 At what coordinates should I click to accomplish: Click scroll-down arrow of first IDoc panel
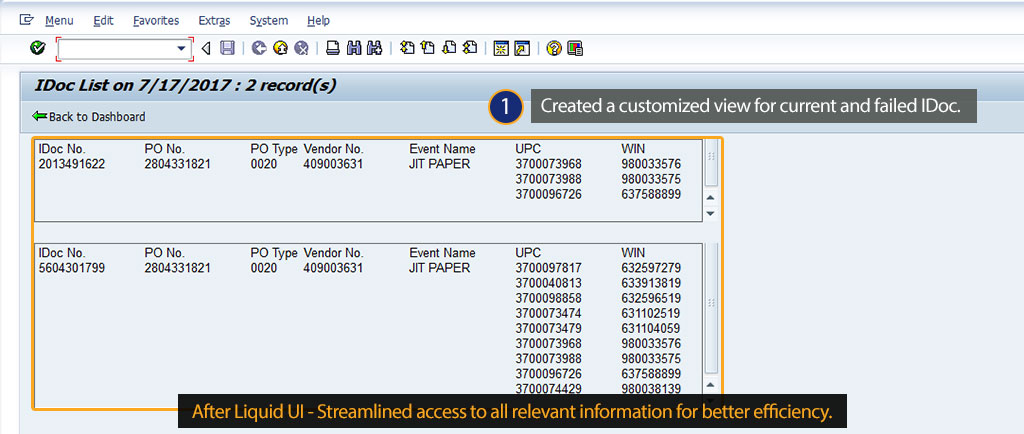711,213
